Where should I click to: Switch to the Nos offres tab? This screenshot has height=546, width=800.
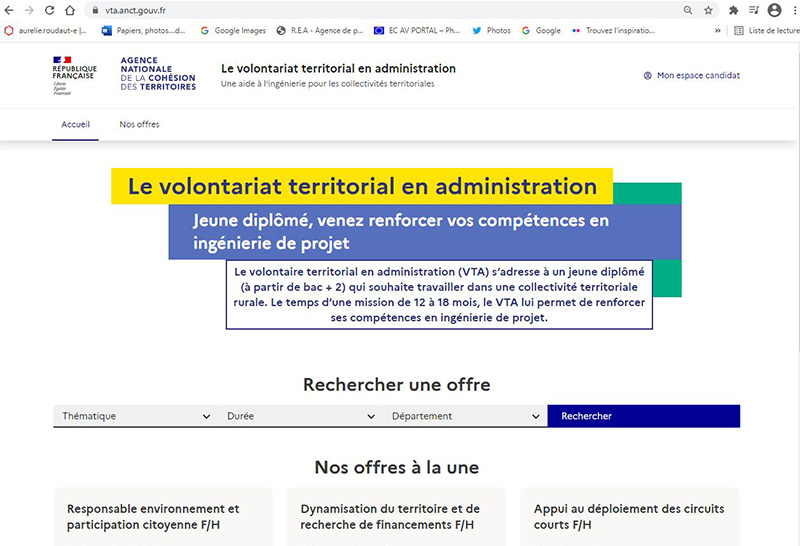139,125
